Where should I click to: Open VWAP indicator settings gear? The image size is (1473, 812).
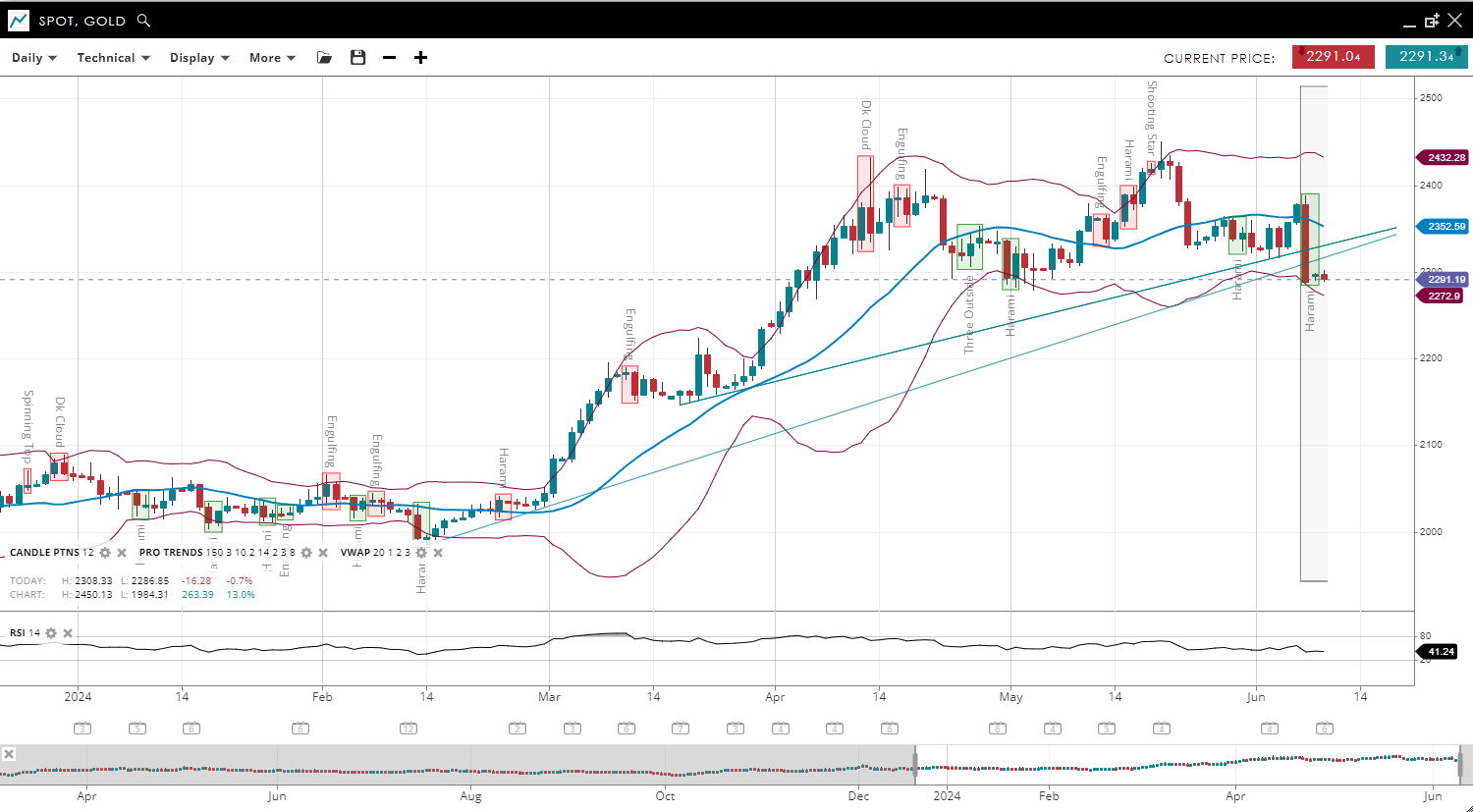click(x=421, y=553)
